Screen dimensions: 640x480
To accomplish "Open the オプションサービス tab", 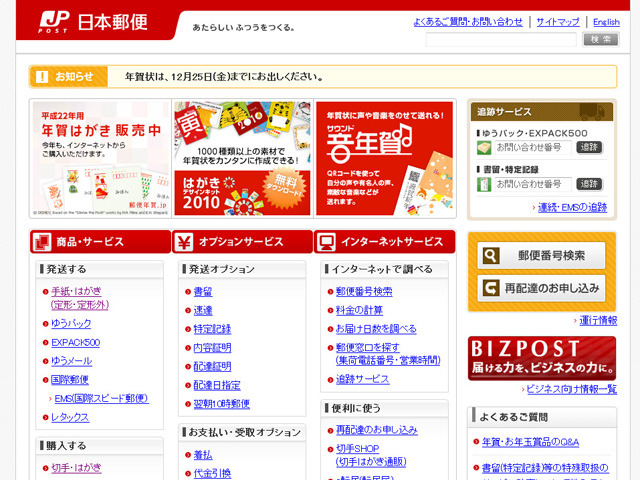I will [242, 242].
